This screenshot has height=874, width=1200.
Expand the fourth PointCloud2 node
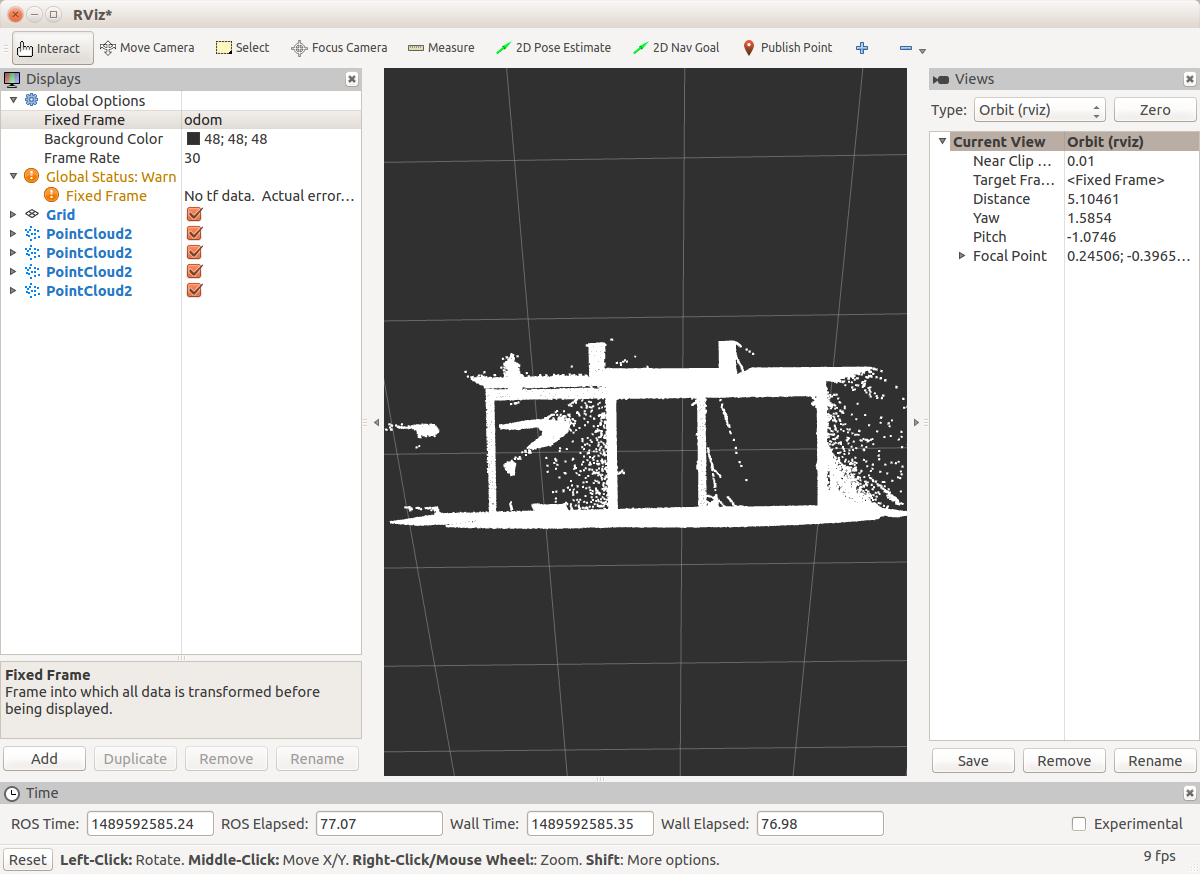(13, 290)
